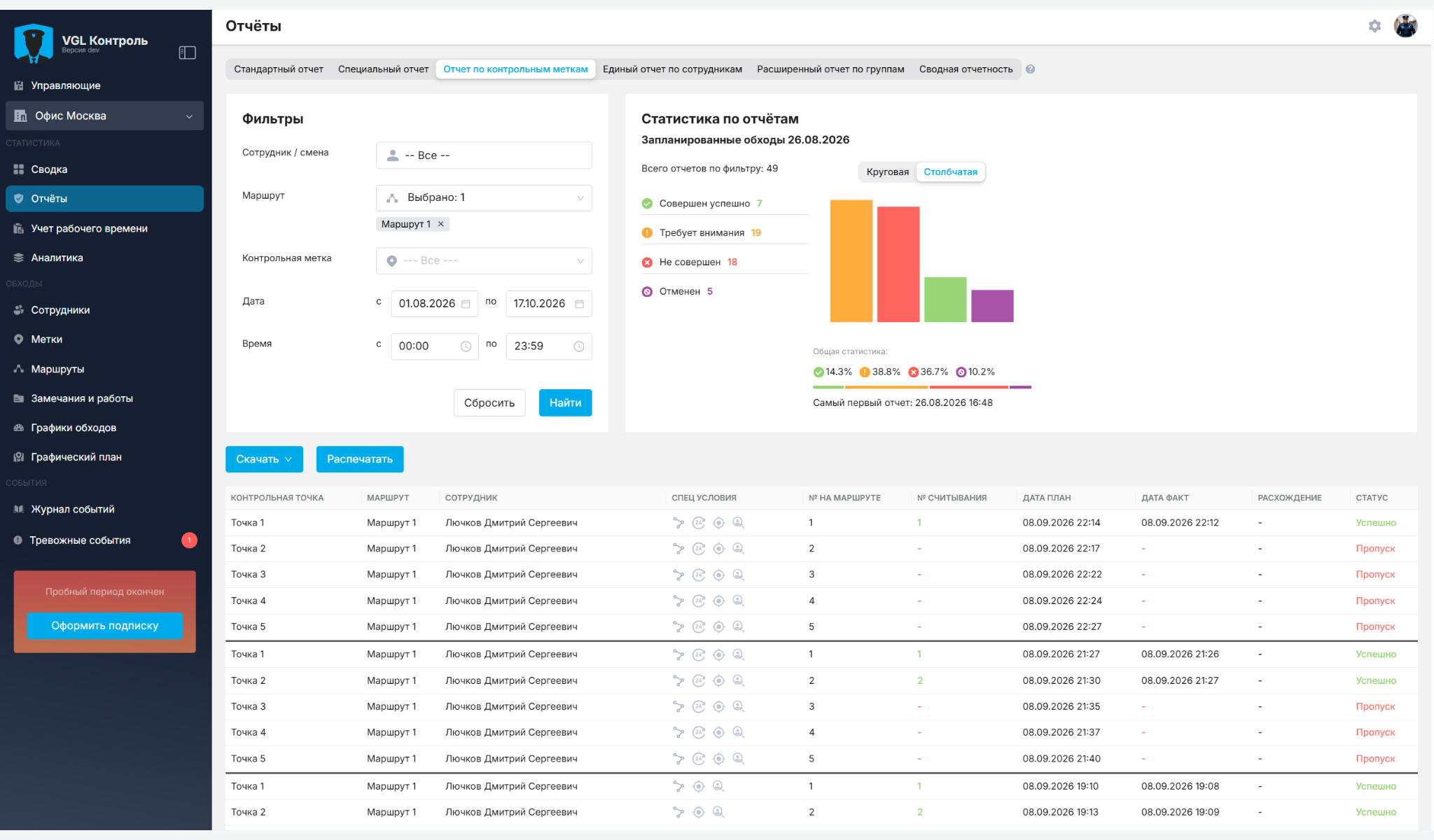Click the purple bar in the chart
1434x840 pixels.
[x=992, y=306]
